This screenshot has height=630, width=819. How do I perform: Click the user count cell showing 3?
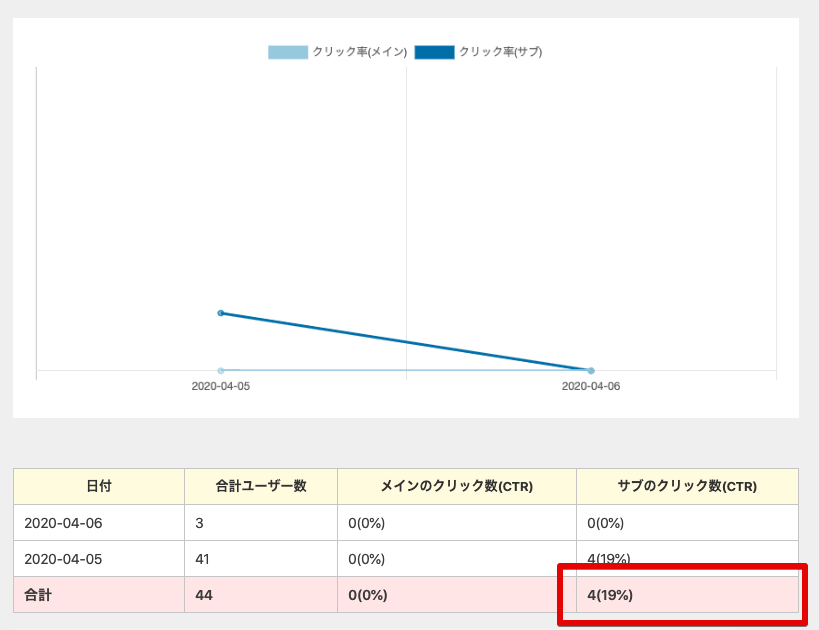(200, 523)
